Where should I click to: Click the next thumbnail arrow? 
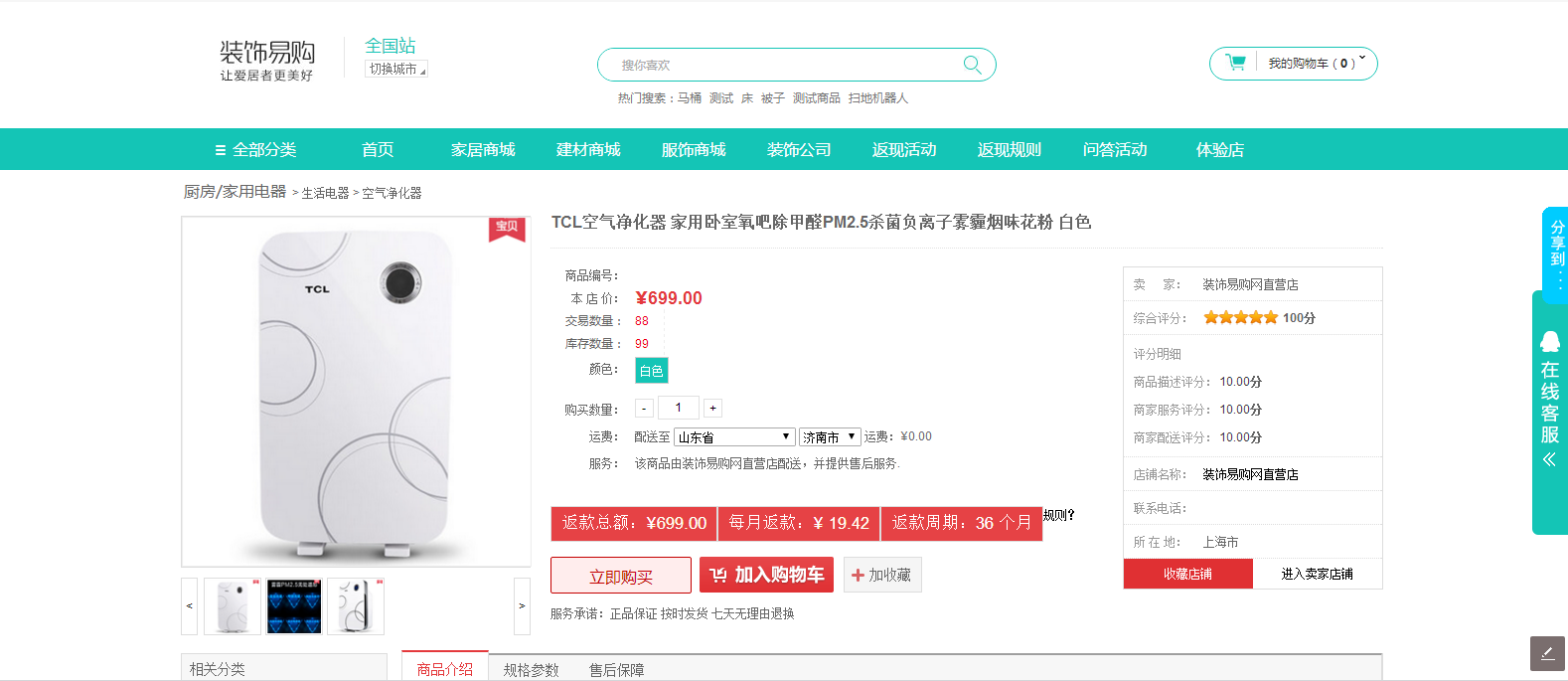[x=522, y=605]
